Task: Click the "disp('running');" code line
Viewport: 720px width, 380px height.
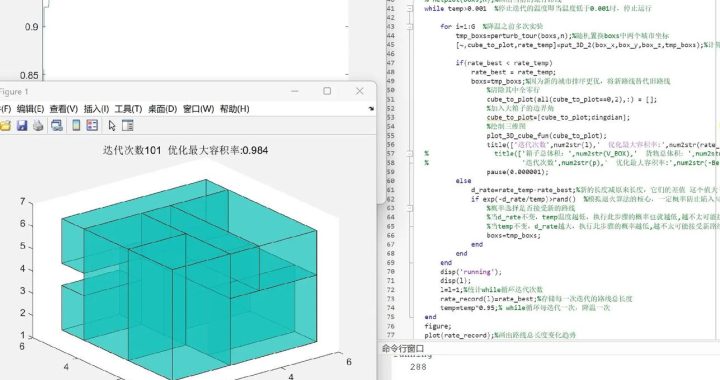Action: (x=471, y=272)
